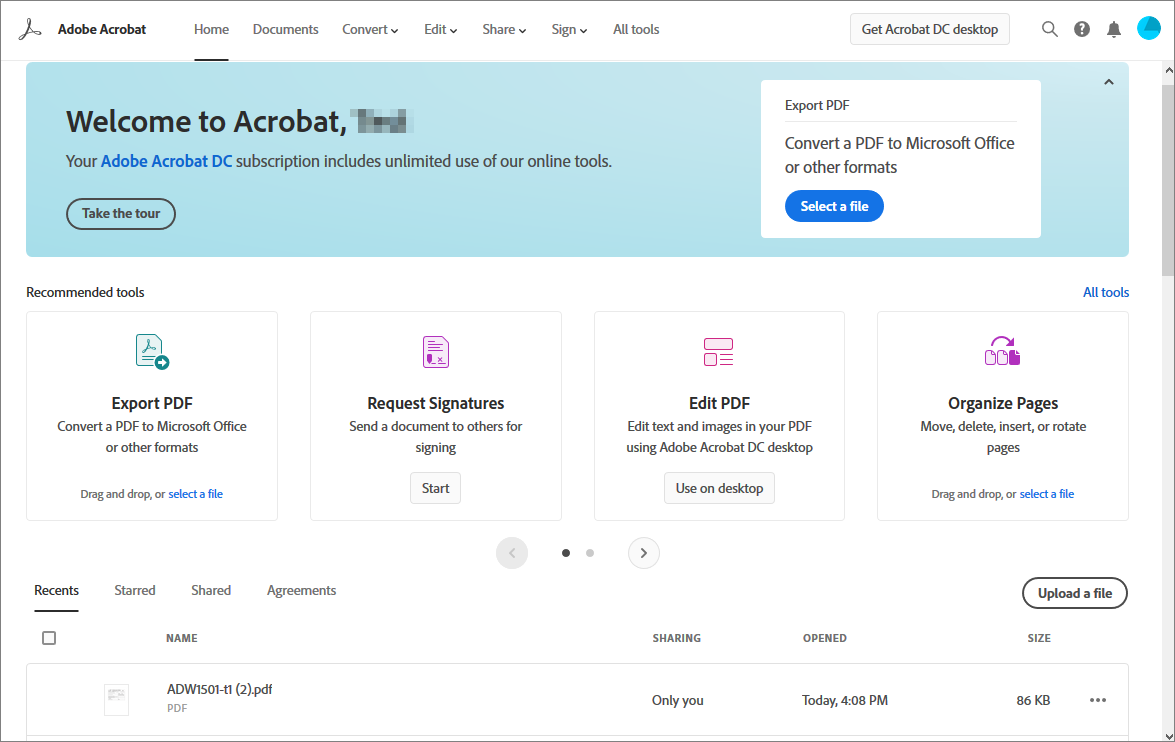
Task: Click the Adobe Acrobat logo
Action: [30, 28]
